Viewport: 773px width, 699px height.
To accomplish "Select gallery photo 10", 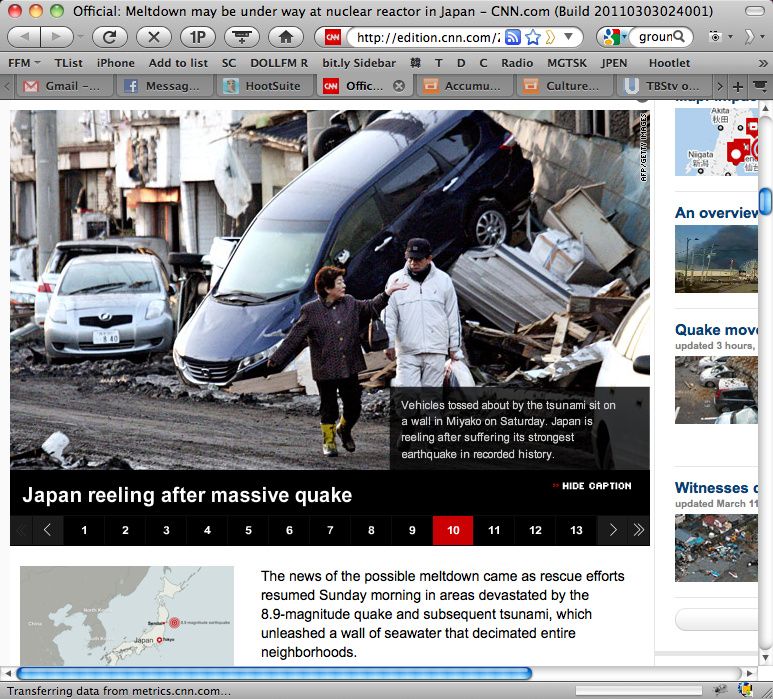I will tap(453, 530).
